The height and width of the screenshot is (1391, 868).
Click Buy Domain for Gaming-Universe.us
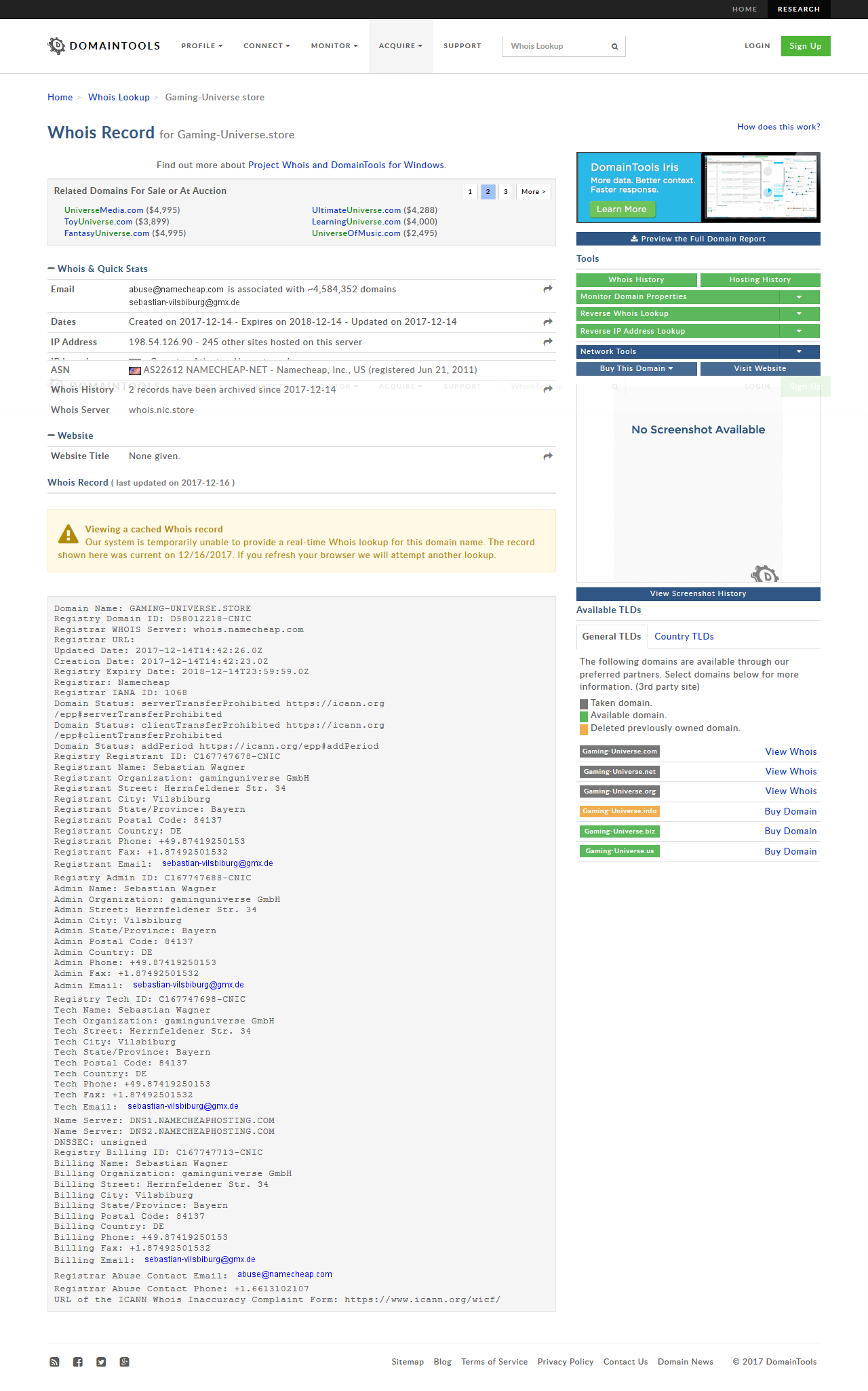(791, 852)
